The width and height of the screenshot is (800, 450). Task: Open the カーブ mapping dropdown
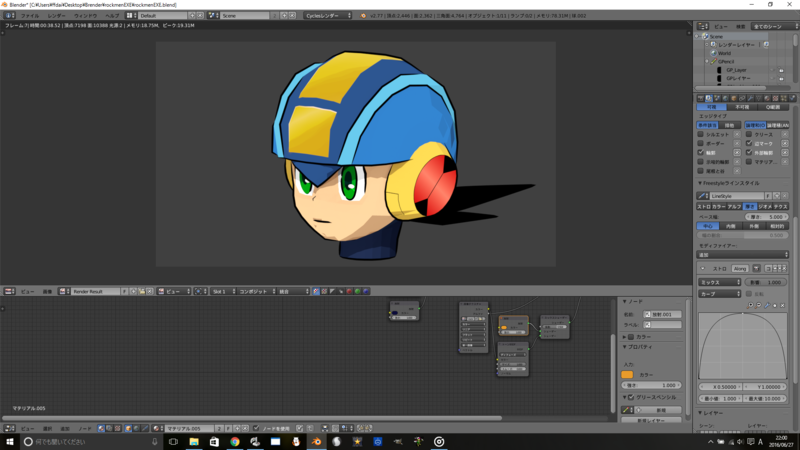click(x=719, y=294)
